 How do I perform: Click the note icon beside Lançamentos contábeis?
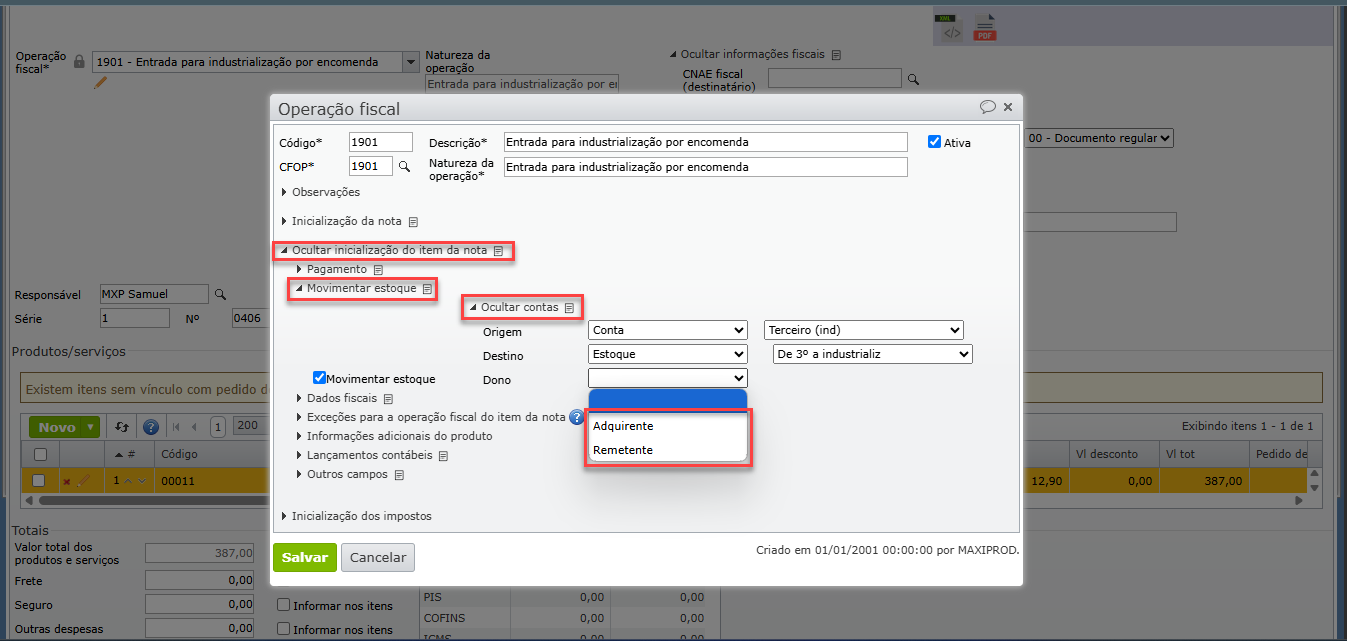point(443,456)
